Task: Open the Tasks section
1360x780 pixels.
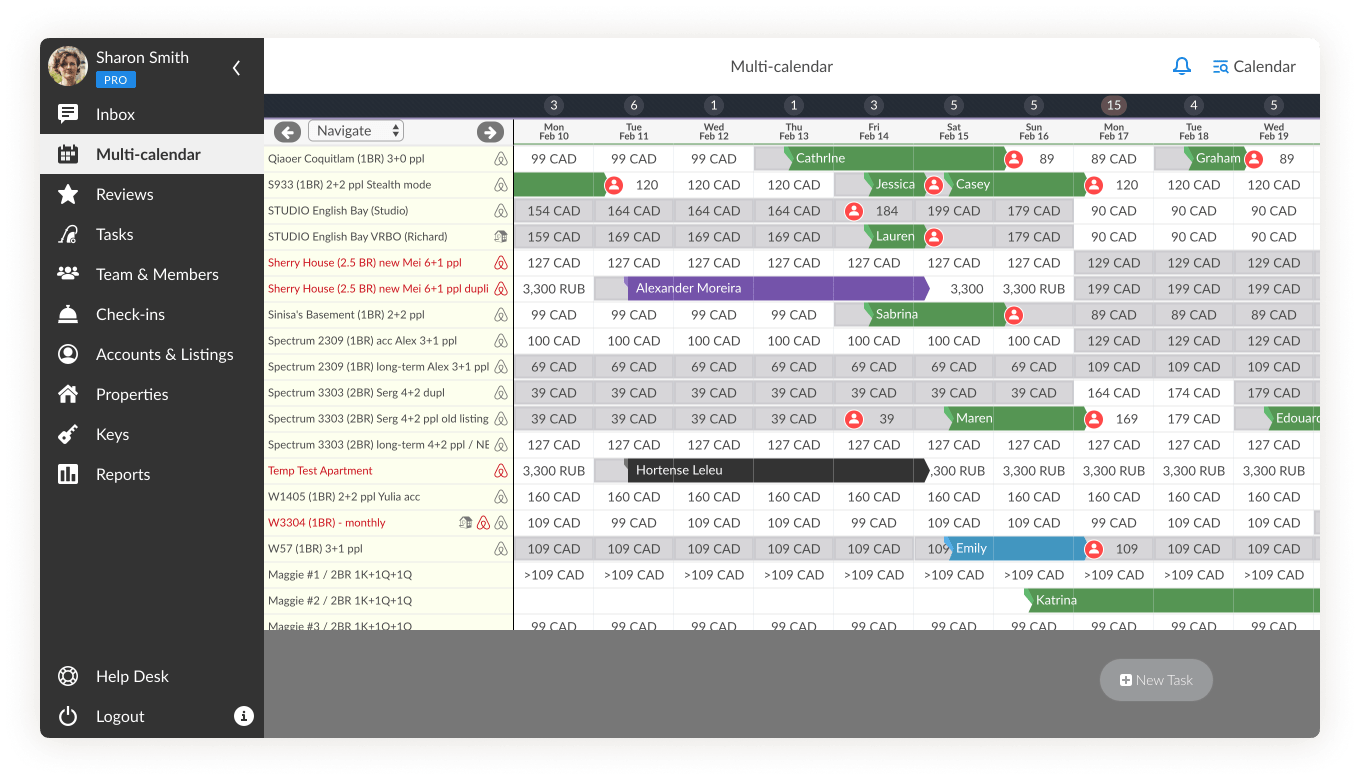Action: point(152,234)
